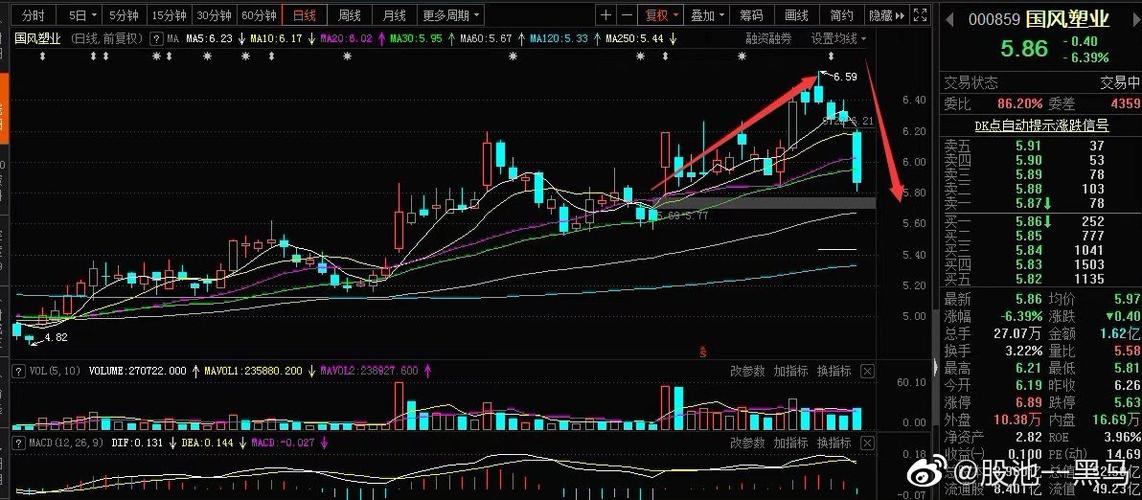Screen dimensions: 1142x500
Task: Close the VOL indicator panel
Action: pos(867,372)
